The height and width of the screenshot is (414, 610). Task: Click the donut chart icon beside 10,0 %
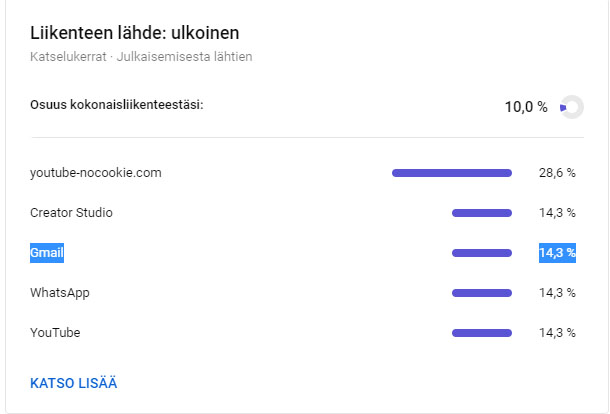tap(571, 107)
